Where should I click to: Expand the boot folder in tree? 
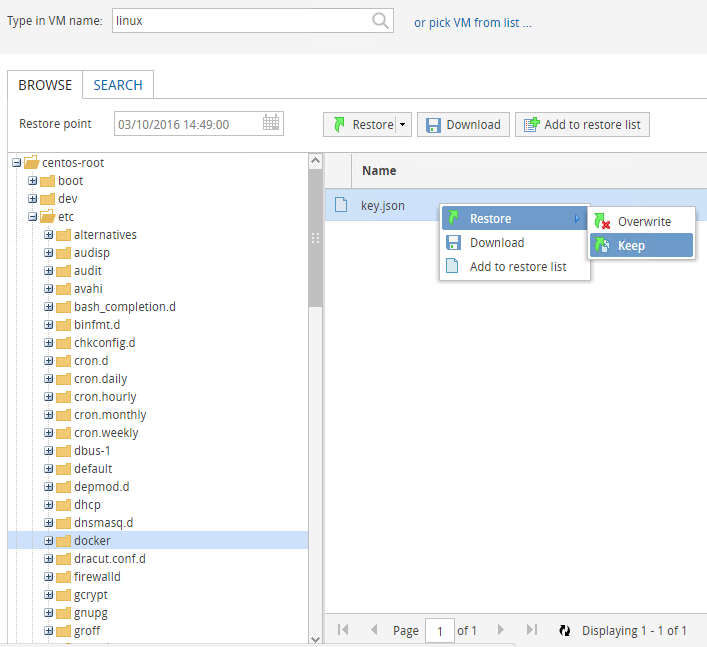click(33, 181)
